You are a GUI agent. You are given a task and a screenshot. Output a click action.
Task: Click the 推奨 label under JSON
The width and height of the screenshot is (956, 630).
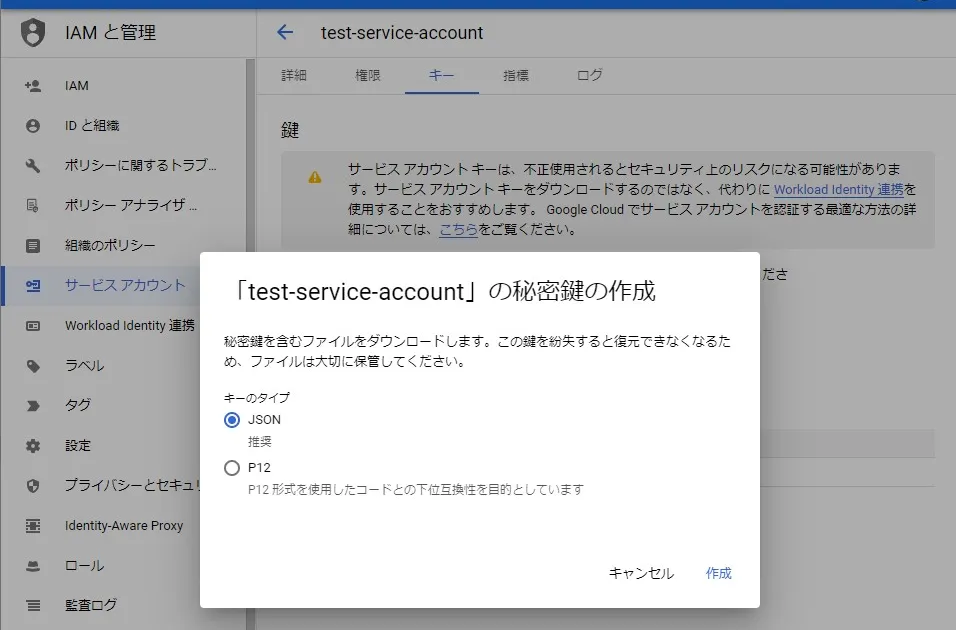pos(260,442)
